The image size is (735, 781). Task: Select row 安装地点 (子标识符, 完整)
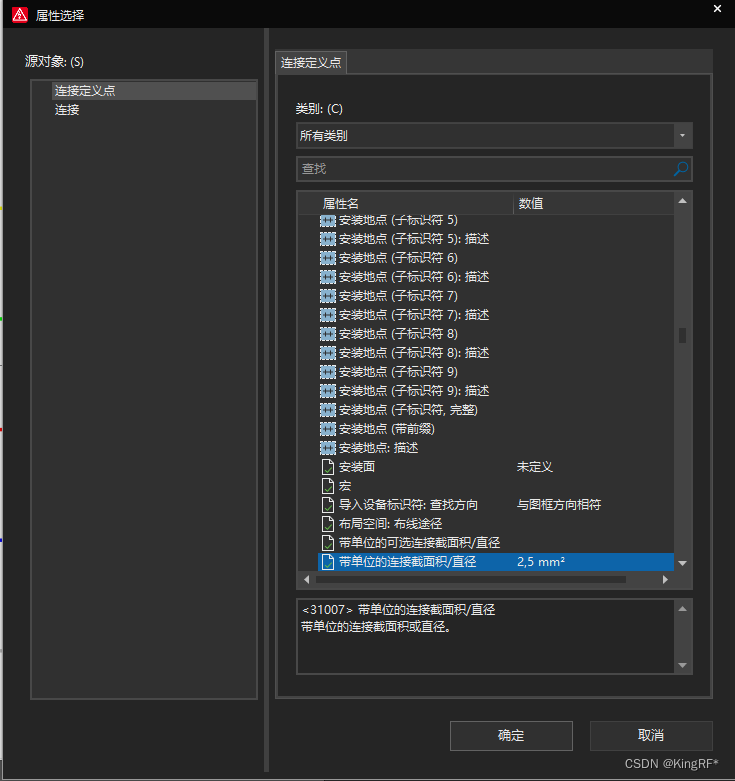(496, 410)
